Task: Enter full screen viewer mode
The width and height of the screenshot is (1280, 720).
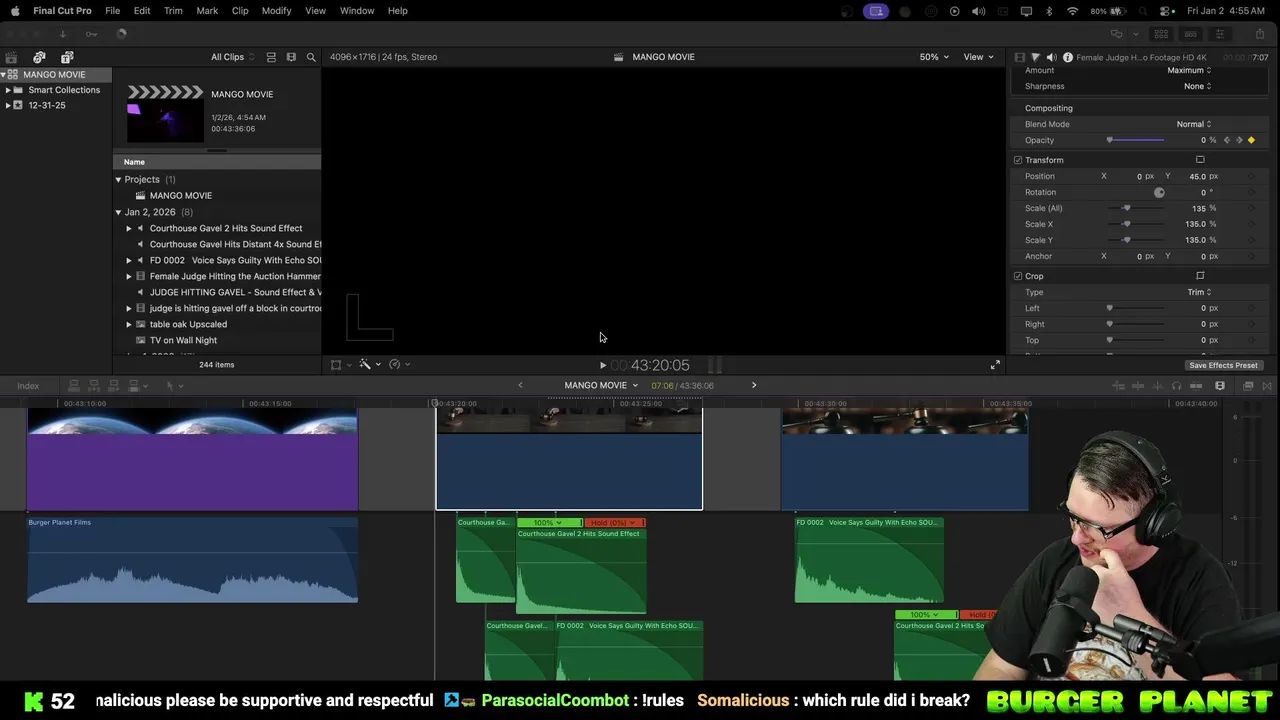Action: [x=995, y=365]
